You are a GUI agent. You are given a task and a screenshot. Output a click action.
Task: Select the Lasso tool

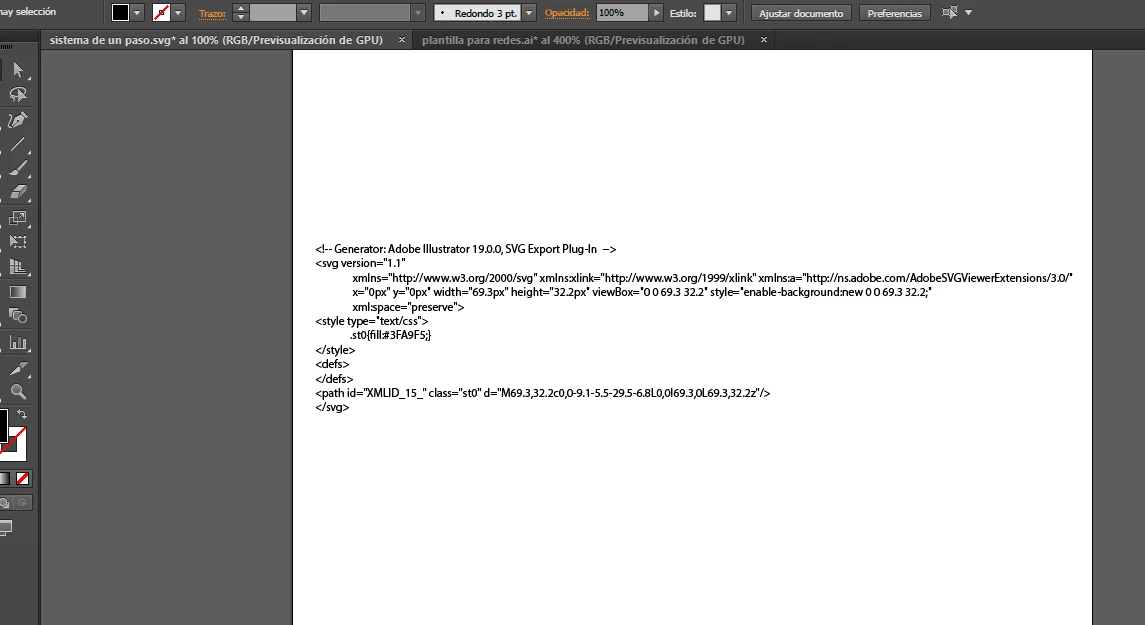pos(18,94)
